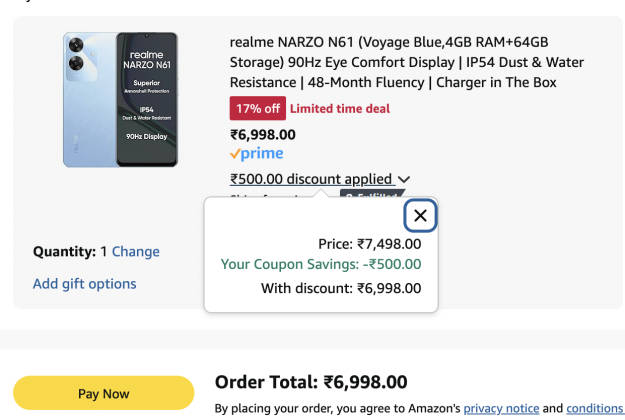Image resolution: width=625 pixels, height=420 pixels.
Task: Change the item quantity
Action: (135, 251)
